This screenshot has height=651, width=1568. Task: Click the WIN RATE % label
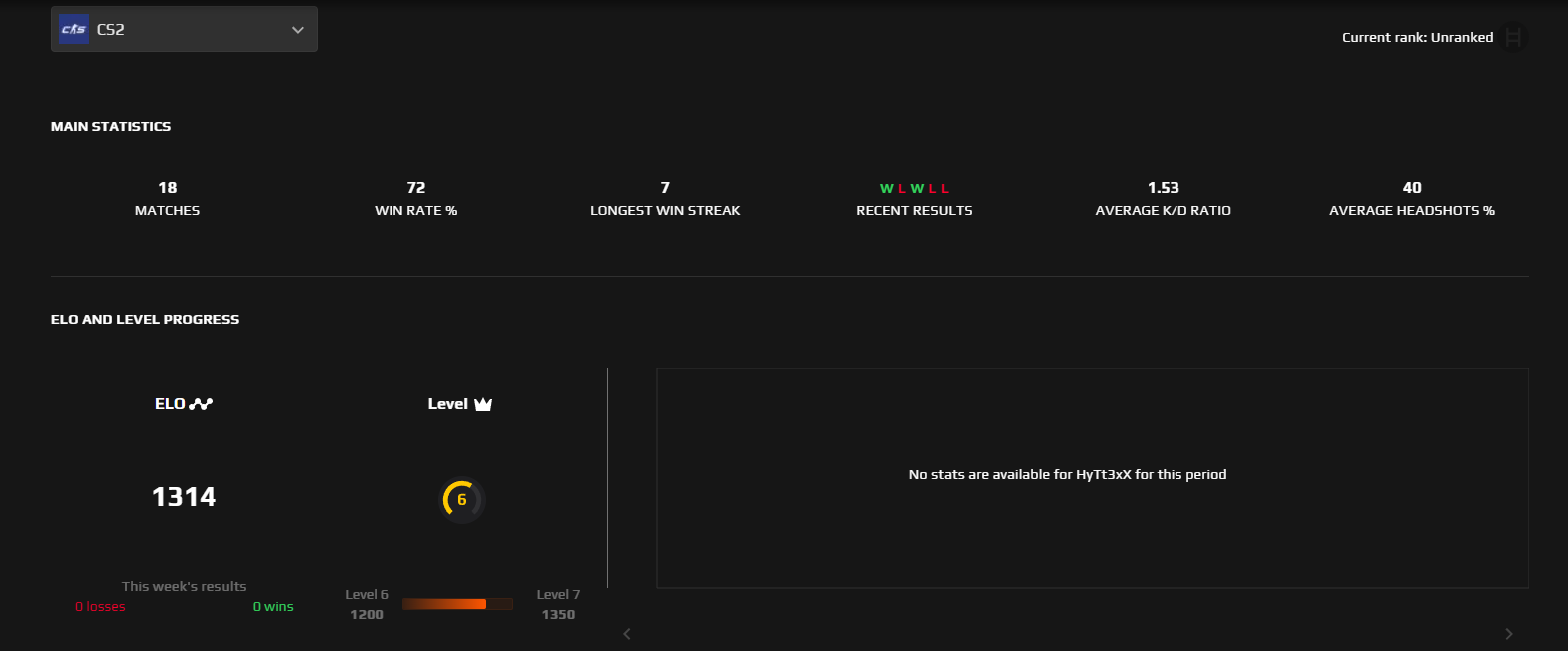click(416, 210)
